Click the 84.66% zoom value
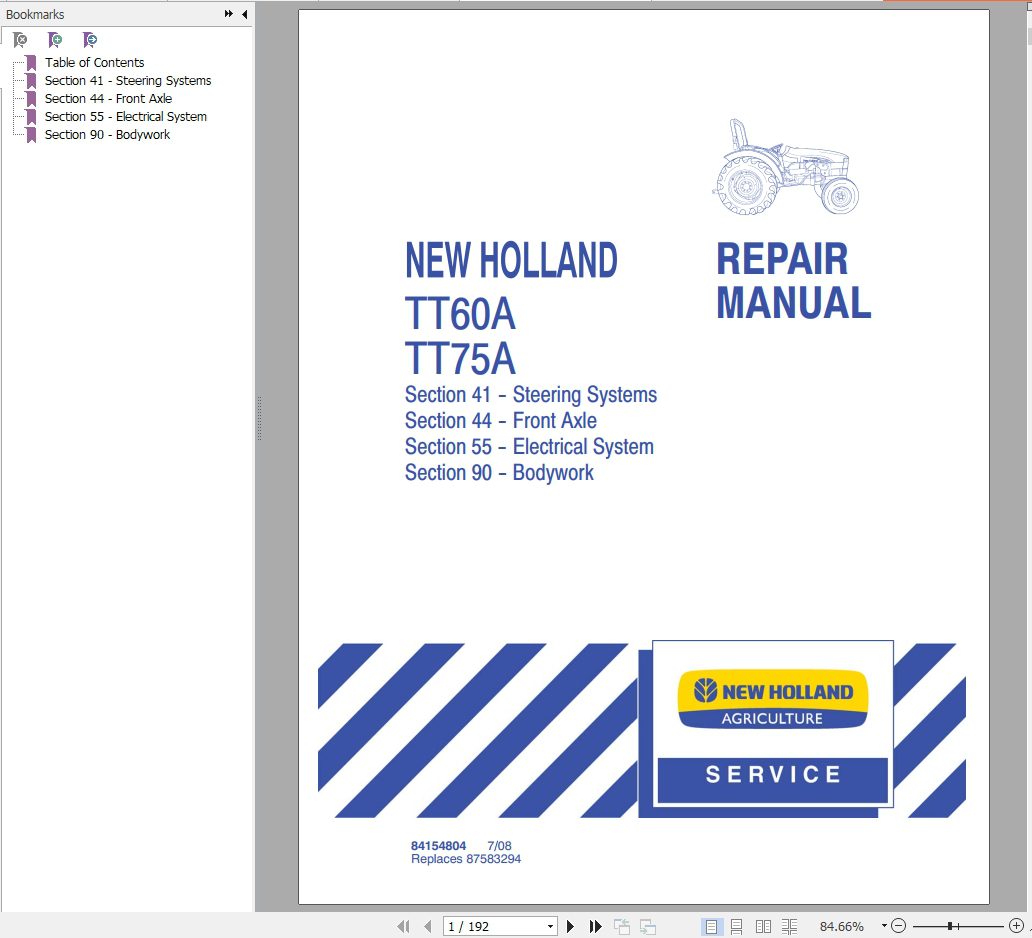The height and width of the screenshot is (938, 1032). pyautogui.click(x=841, y=926)
